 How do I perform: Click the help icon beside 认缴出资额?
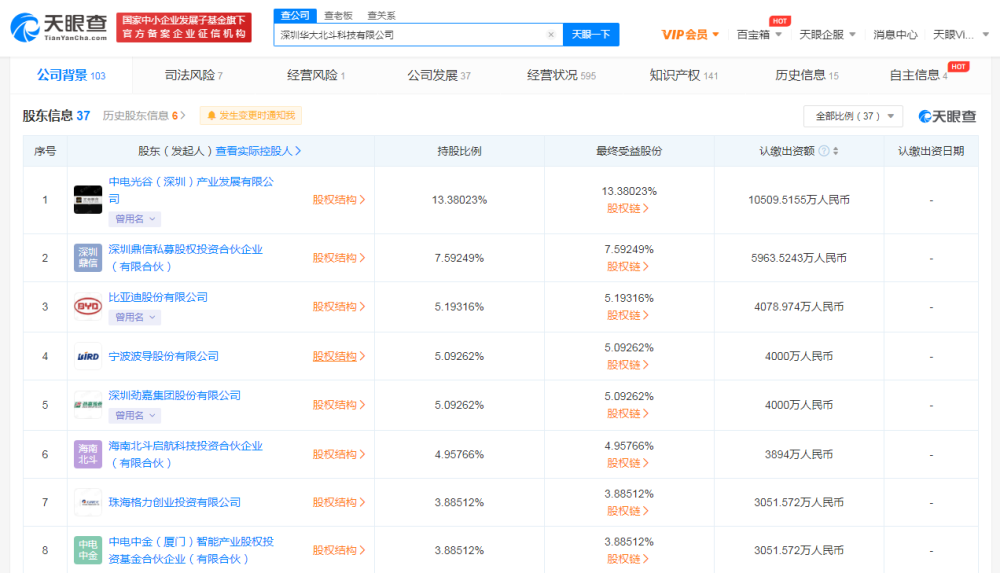click(823, 151)
